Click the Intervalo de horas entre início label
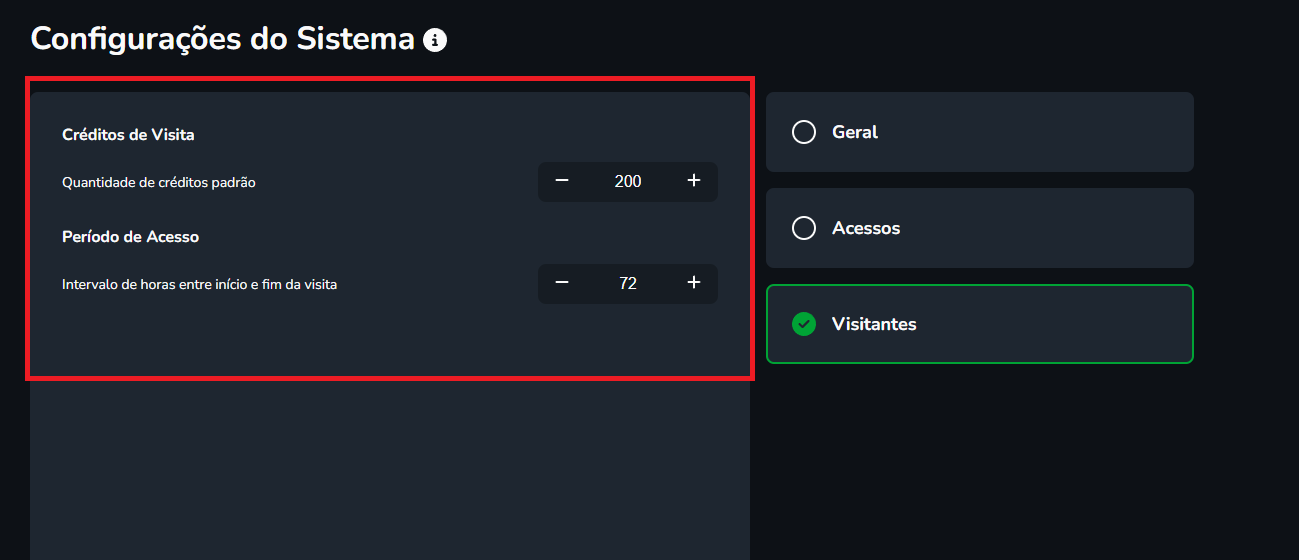The image size is (1299, 560). (x=199, y=285)
